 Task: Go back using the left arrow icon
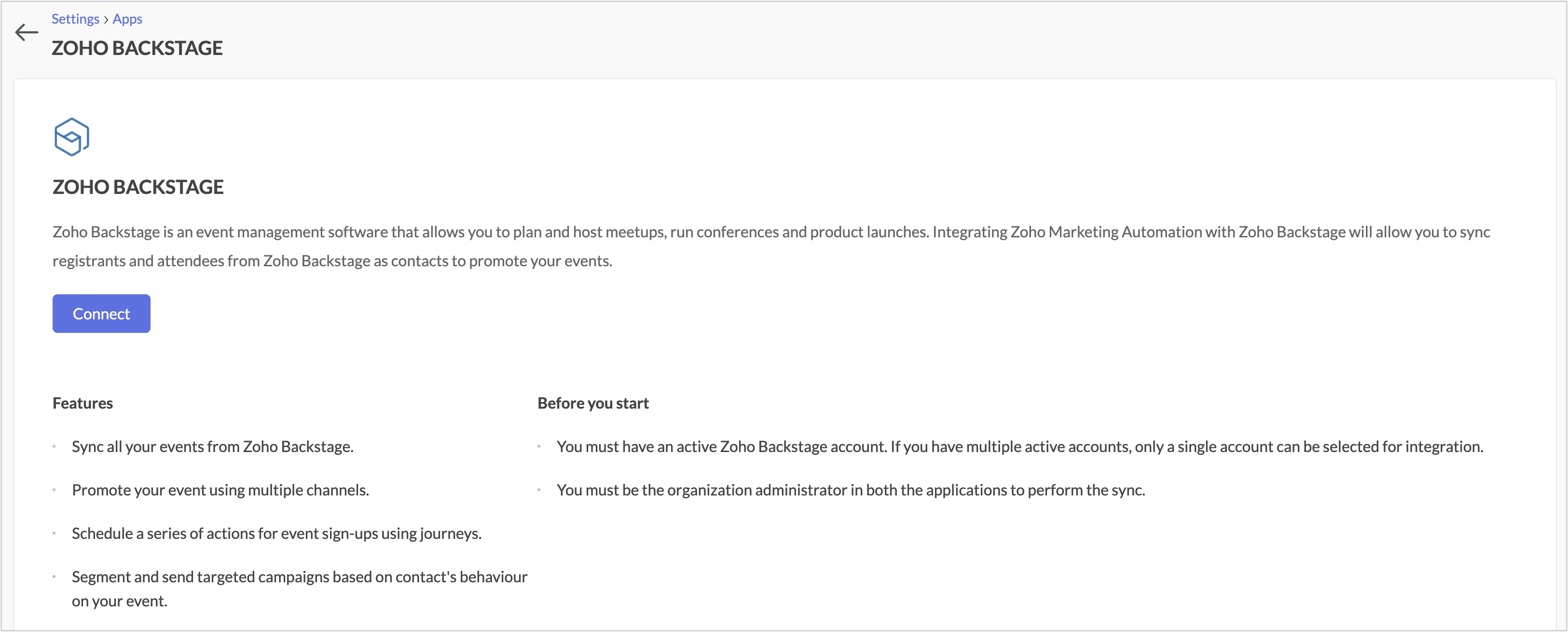26,32
